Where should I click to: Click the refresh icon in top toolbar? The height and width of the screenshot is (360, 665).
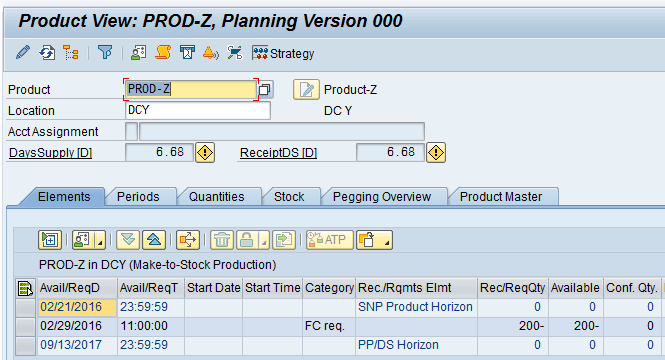(47, 53)
